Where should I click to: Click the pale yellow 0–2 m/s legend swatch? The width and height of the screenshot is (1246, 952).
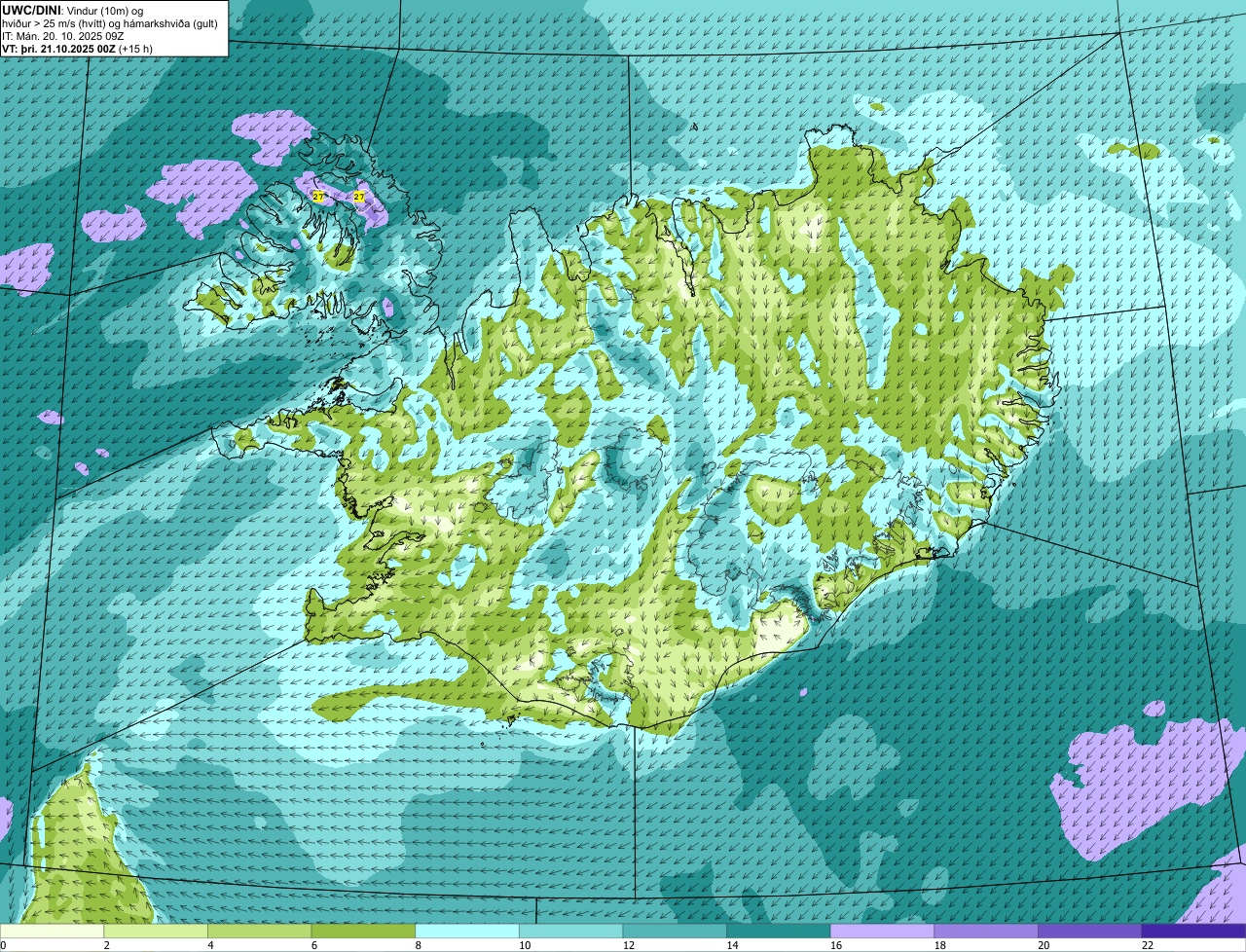[52, 931]
